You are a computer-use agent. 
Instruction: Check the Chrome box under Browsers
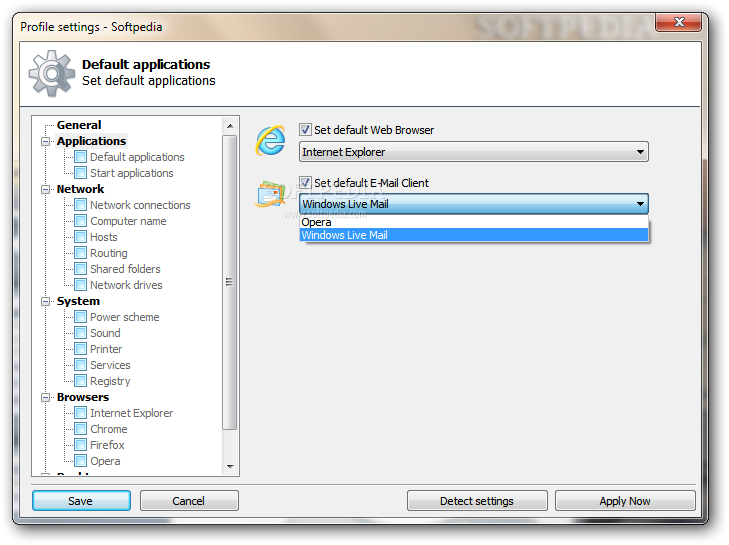[80, 429]
